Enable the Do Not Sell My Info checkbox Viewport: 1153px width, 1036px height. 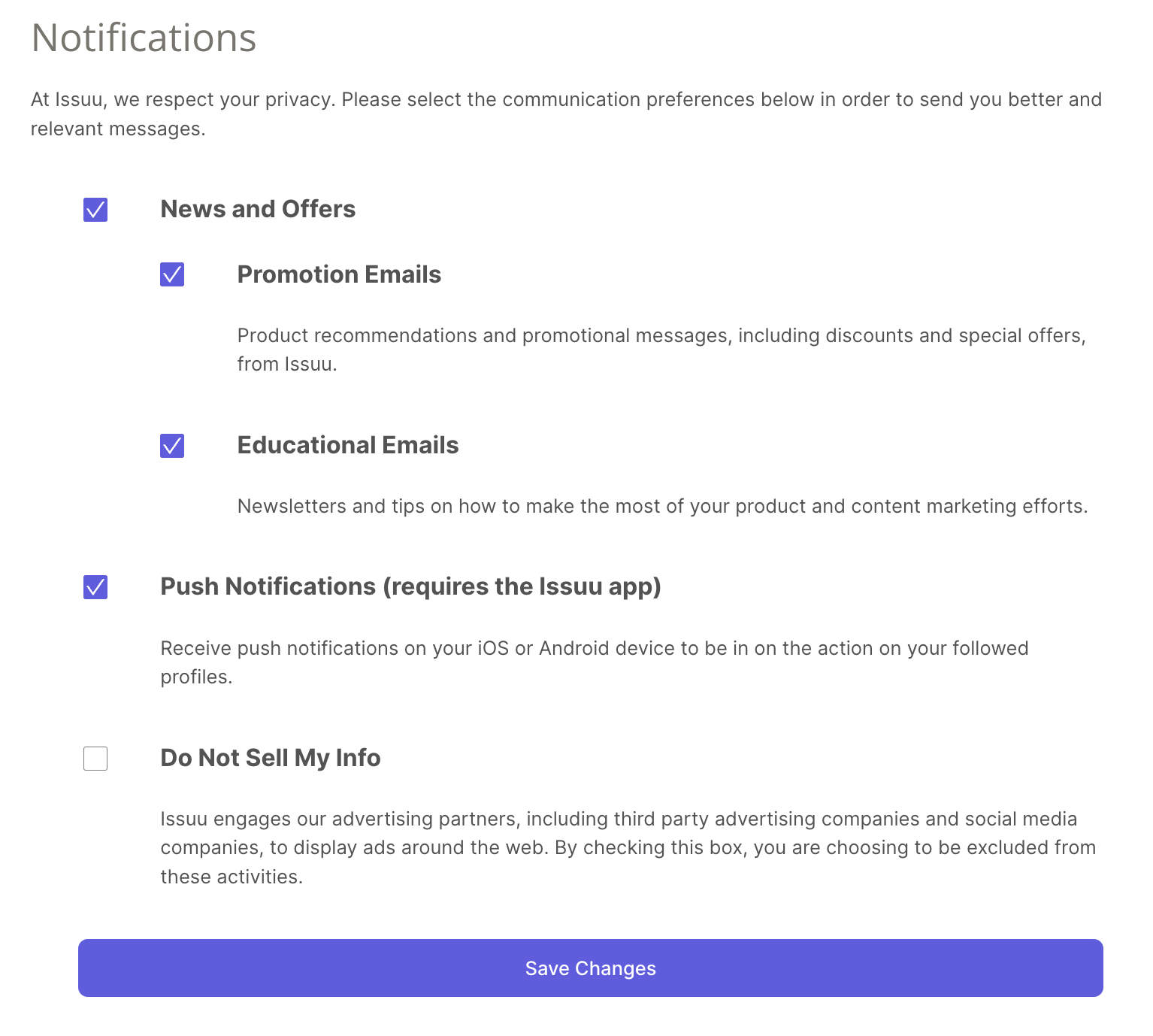pos(95,759)
